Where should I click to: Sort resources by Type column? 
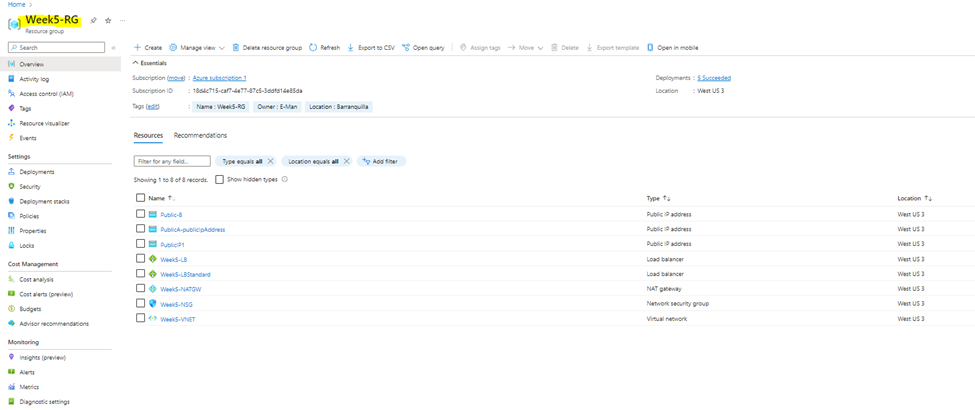tap(658, 198)
